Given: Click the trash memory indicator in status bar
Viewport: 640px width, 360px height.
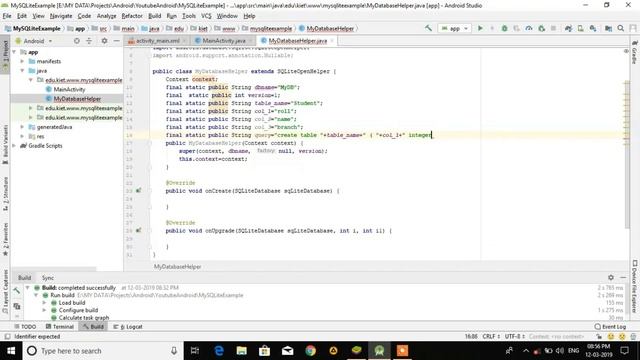Looking at the screenshot, I should (x=633, y=336).
